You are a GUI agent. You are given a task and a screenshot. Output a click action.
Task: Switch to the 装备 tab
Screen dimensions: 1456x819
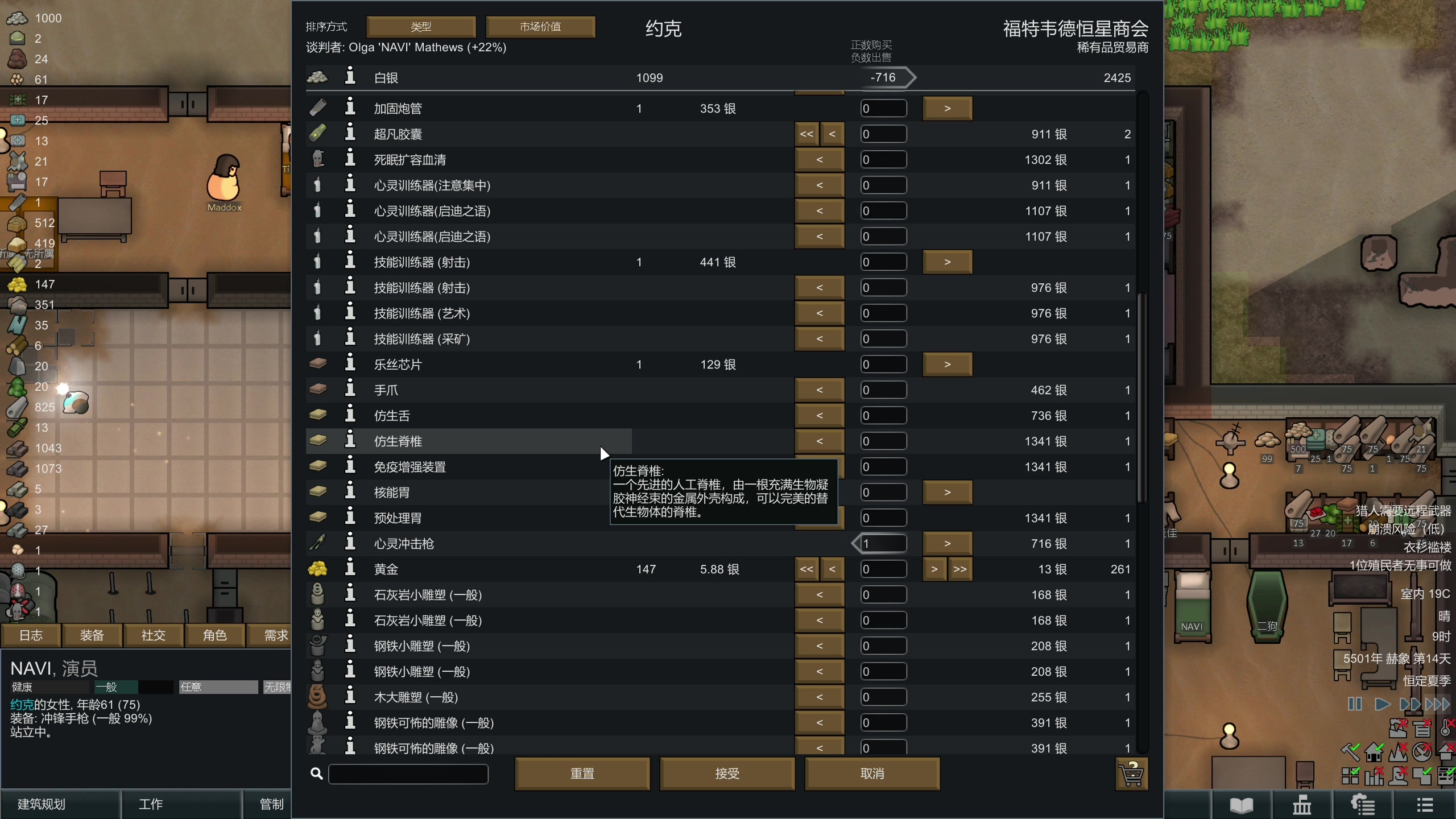pyautogui.click(x=92, y=635)
